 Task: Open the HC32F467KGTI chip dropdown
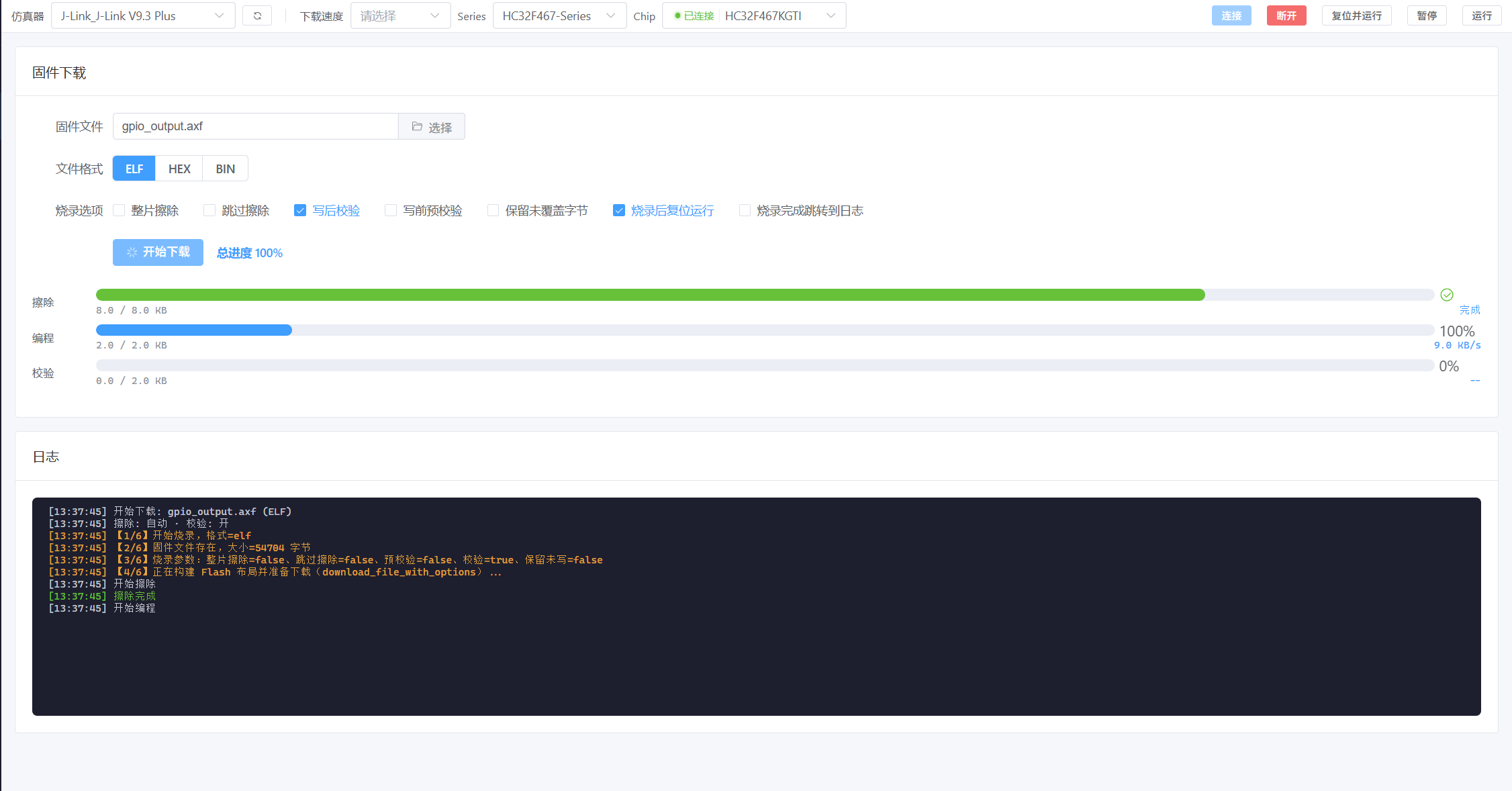(754, 15)
